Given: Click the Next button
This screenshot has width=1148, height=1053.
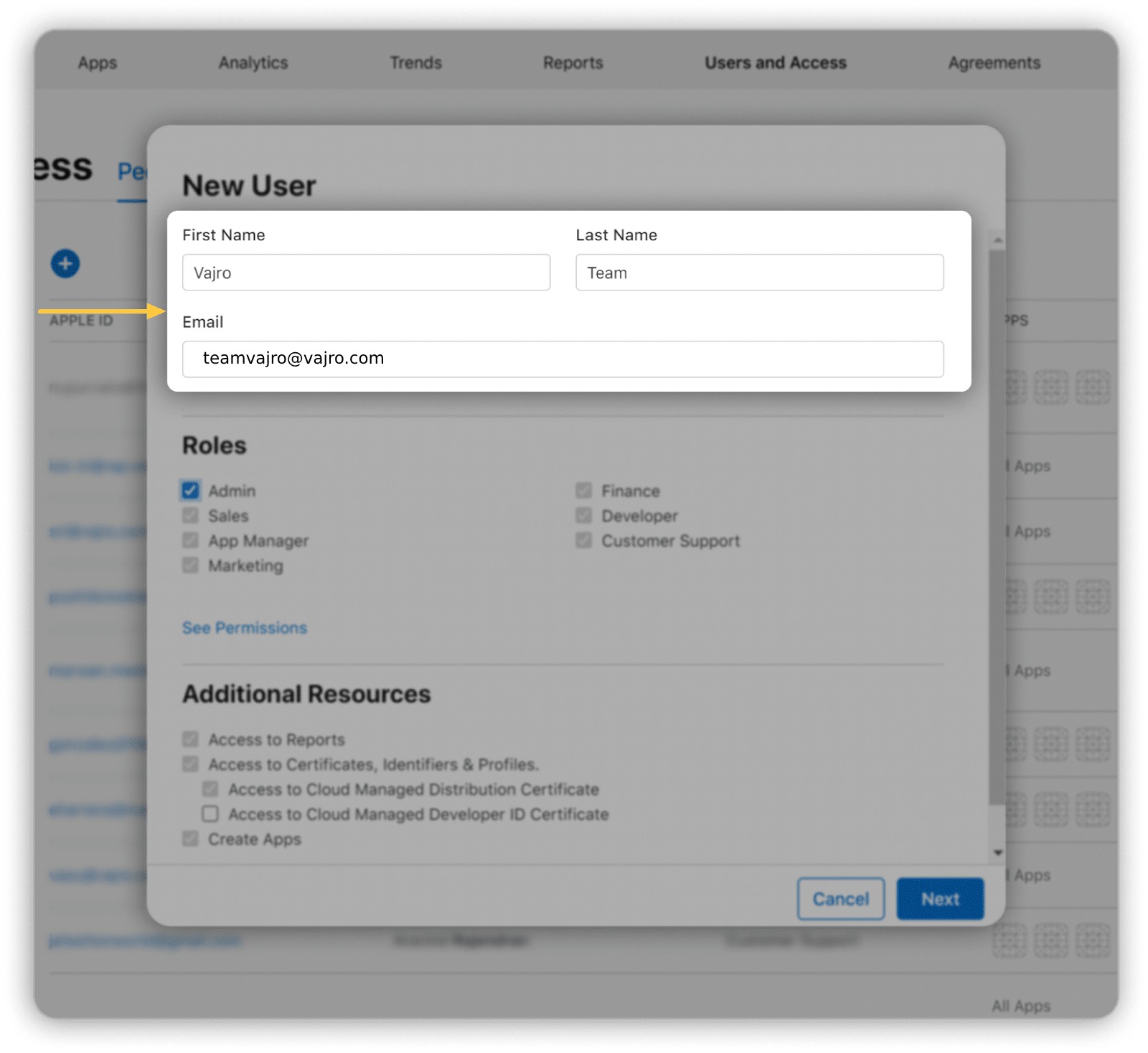Looking at the screenshot, I should pyautogui.click(x=941, y=899).
